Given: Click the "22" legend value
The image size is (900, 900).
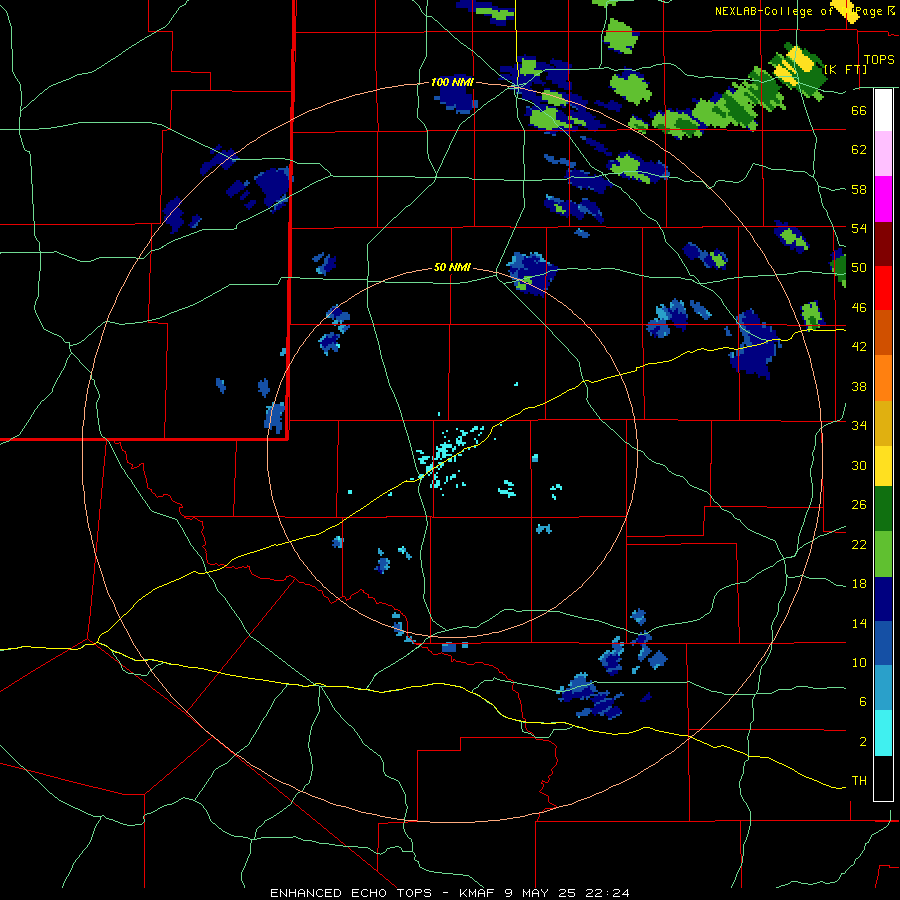Looking at the screenshot, I should coord(859,544).
